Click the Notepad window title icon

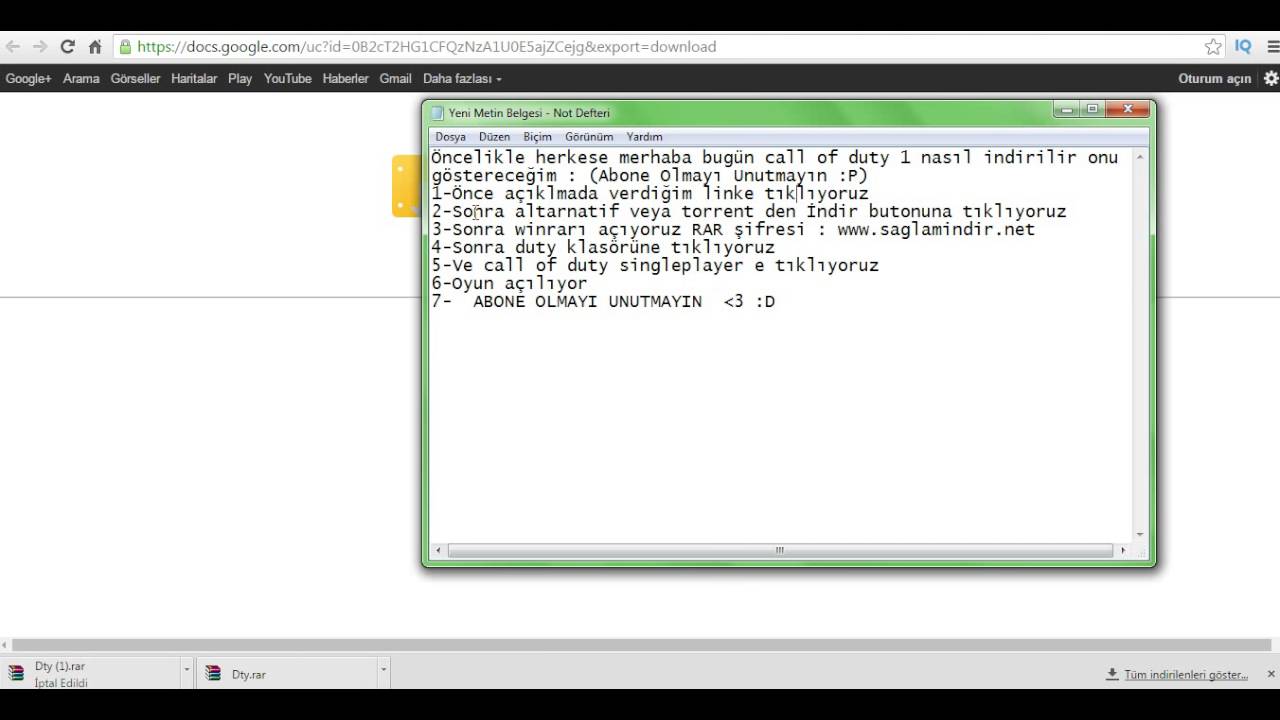point(437,113)
